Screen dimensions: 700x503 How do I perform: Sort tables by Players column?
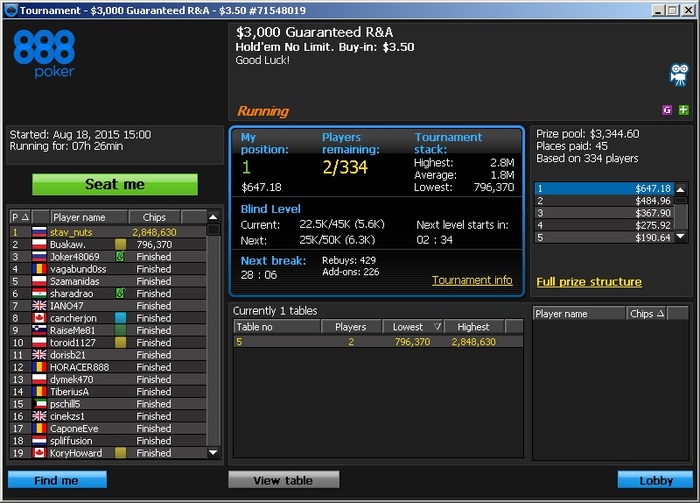351,327
